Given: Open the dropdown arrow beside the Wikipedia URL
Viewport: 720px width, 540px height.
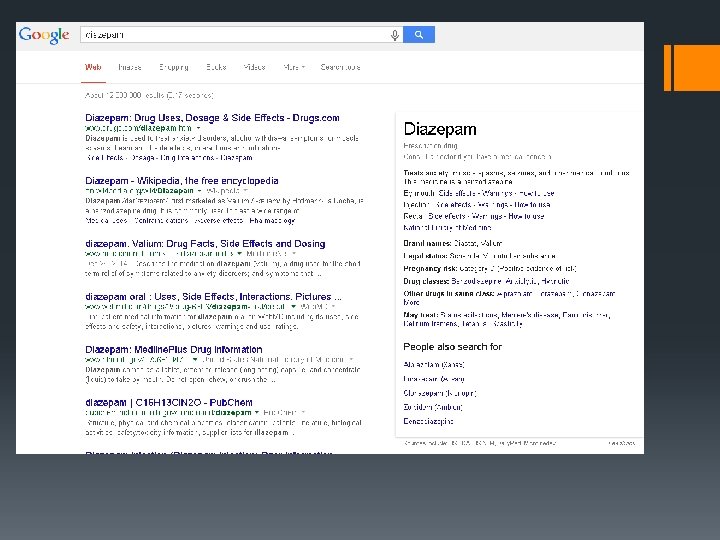Looking at the screenshot, I should (x=199, y=191).
